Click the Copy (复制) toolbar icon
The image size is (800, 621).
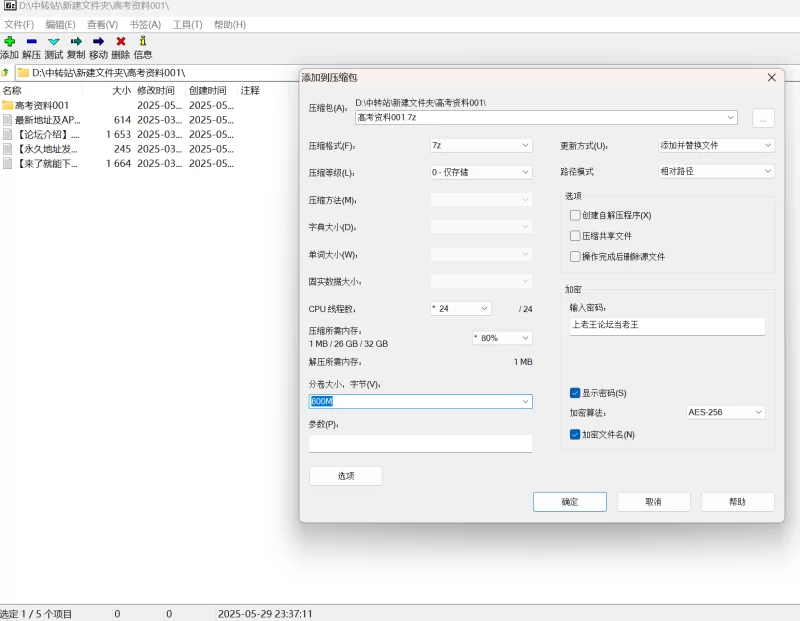pyautogui.click(x=76, y=42)
